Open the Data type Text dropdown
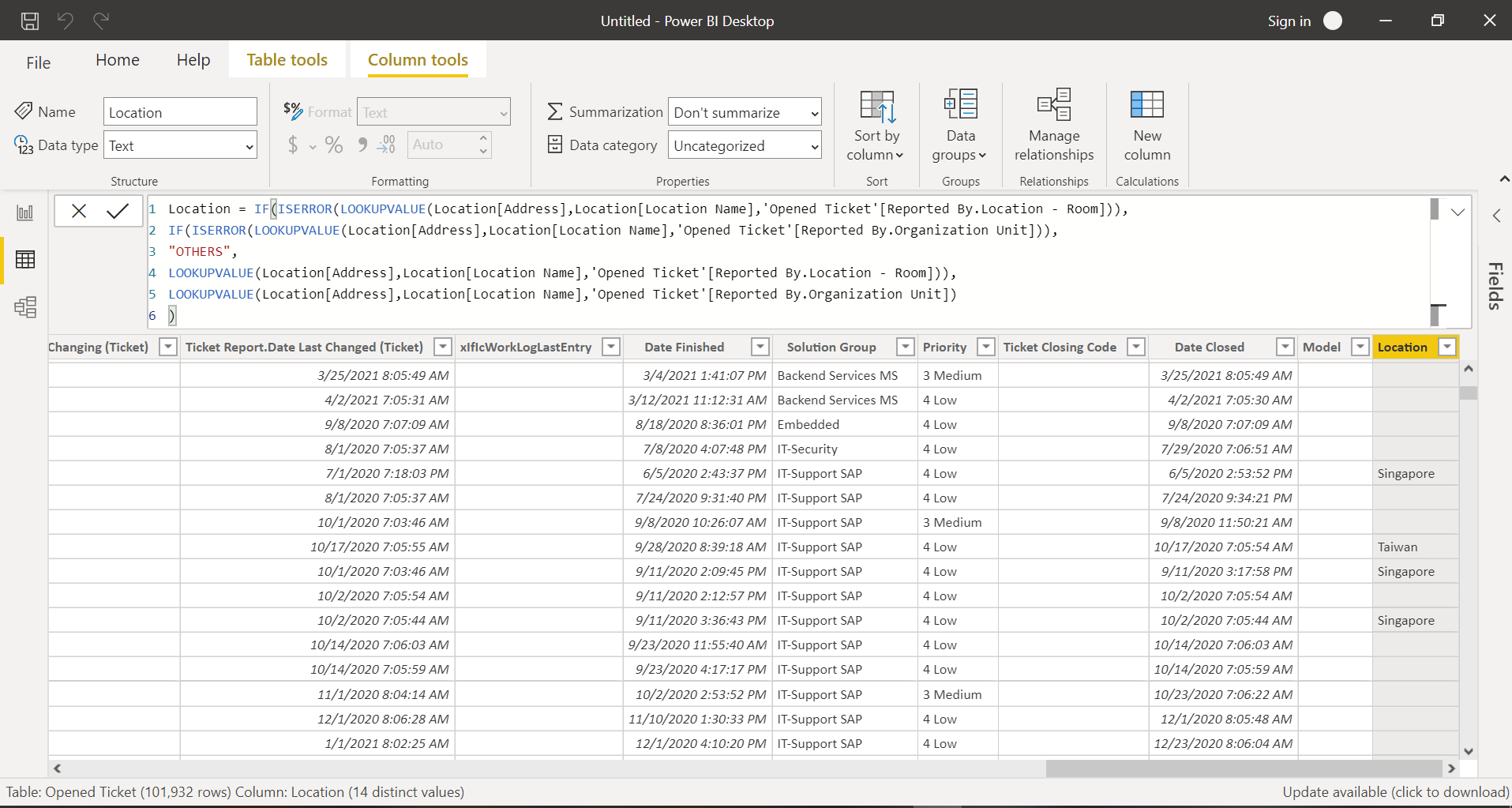Viewport: 1512px width, 808px height. pos(180,145)
